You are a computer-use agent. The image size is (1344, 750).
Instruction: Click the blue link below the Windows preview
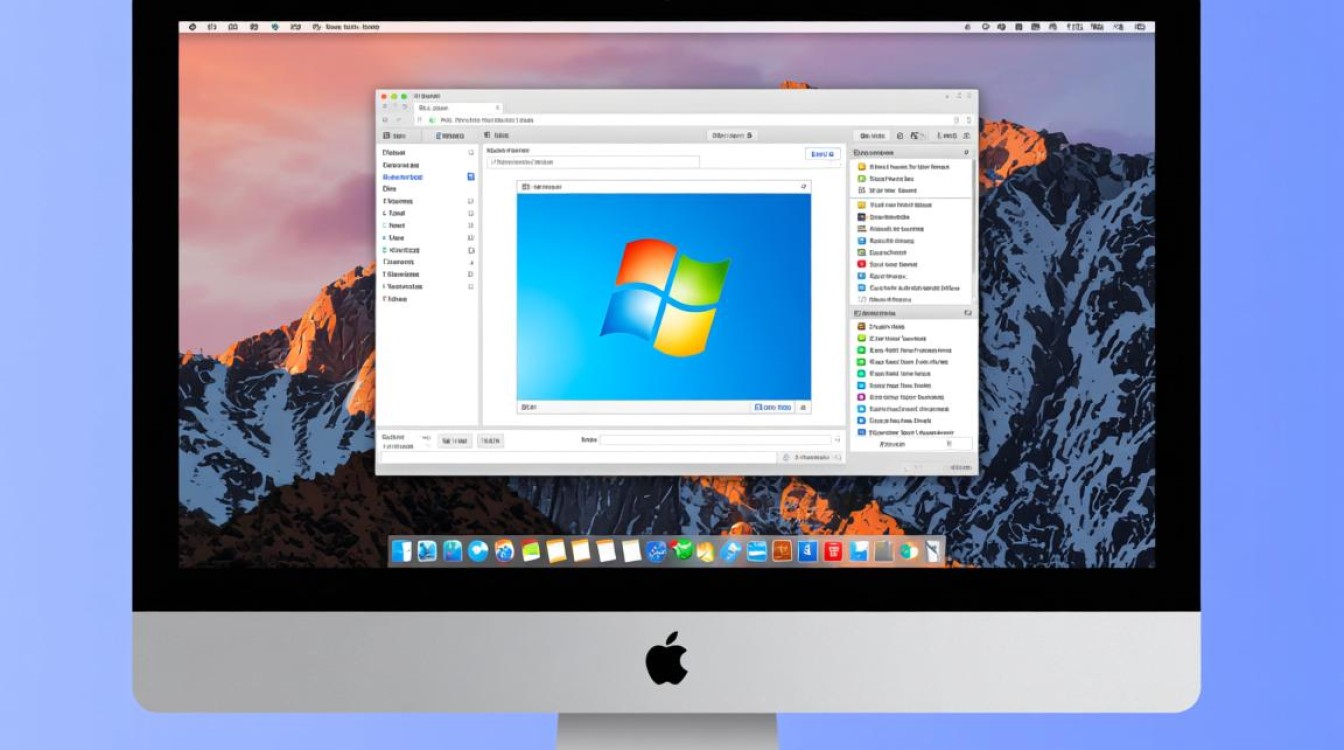point(772,407)
